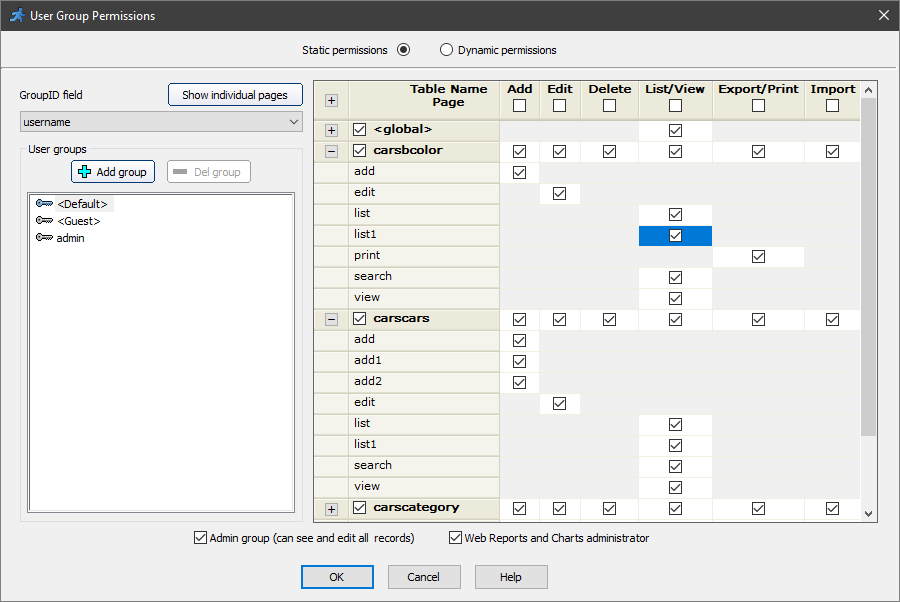Collapse the carscars table rows
This screenshot has height=602, width=900.
[331, 319]
